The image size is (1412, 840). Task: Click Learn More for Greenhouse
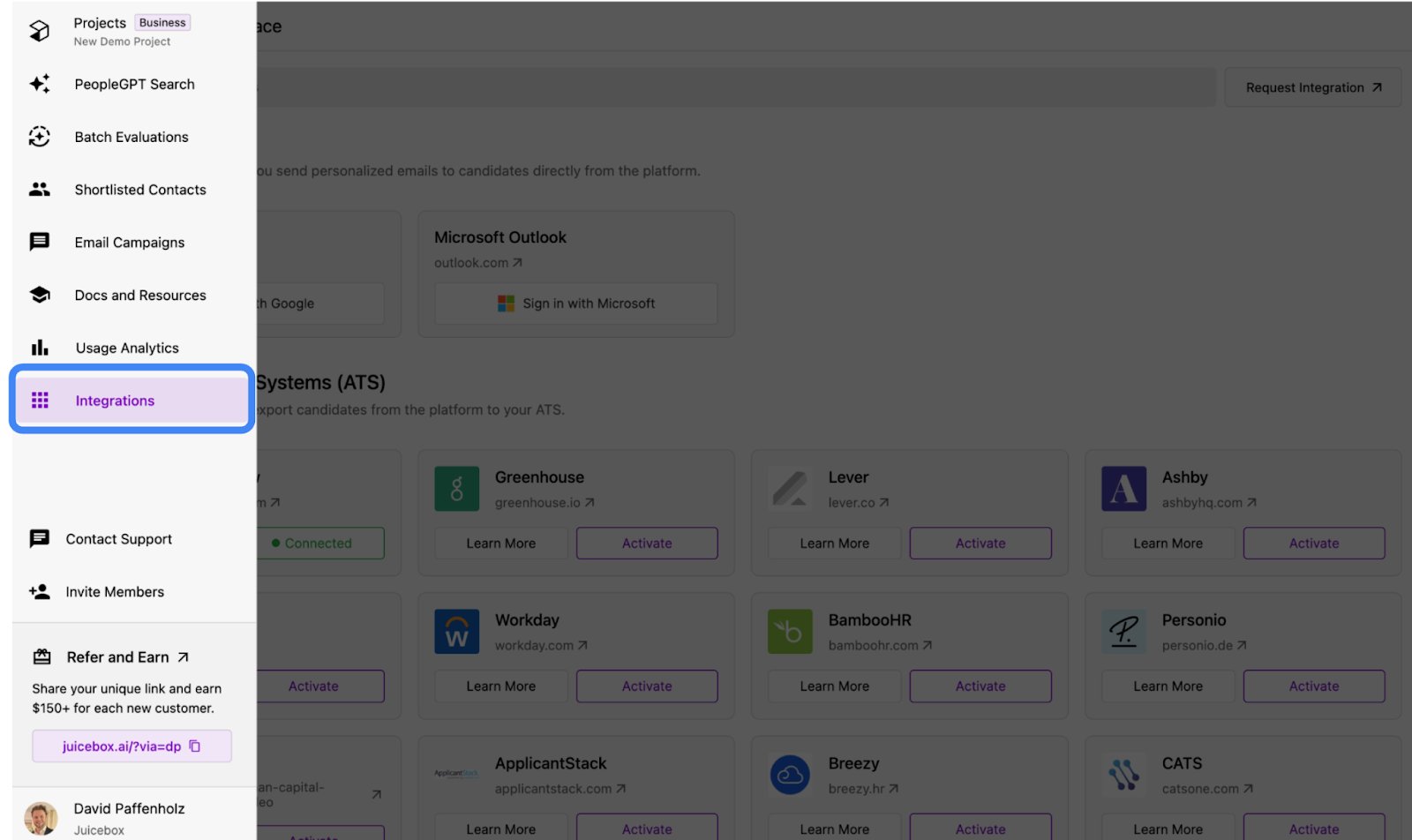pos(501,544)
